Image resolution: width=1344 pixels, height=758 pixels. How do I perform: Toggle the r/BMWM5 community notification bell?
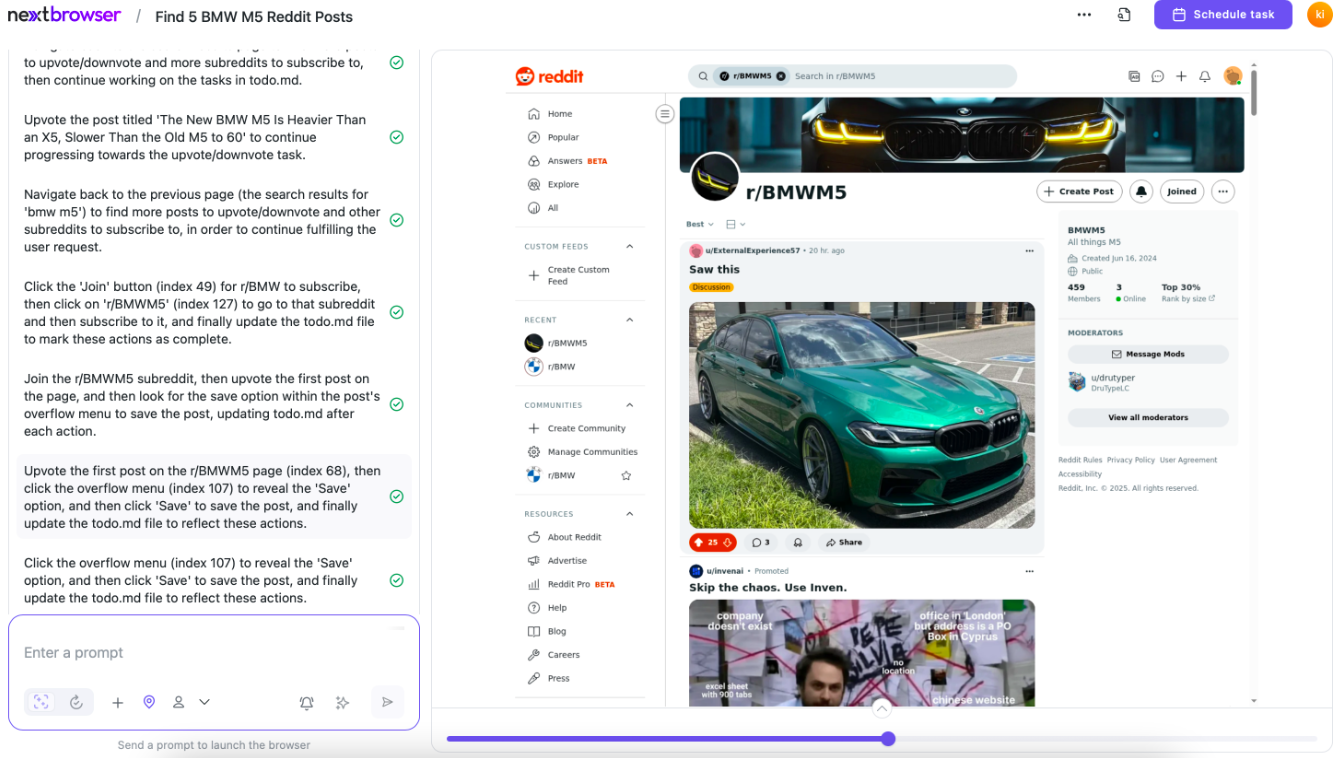pyautogui.click(x=1140, y=191)
